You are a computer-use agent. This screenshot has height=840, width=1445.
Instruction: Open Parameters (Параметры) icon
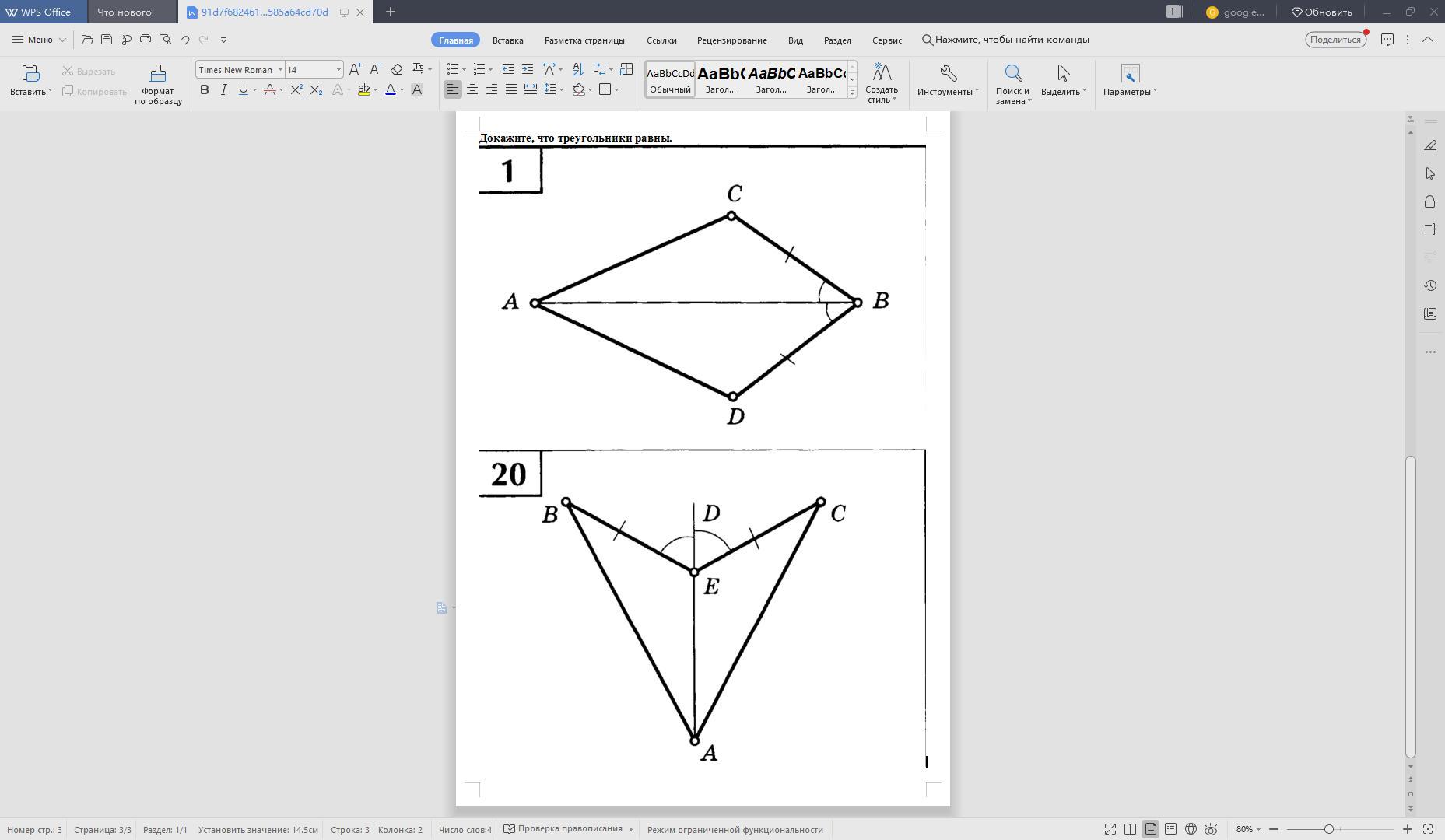tap(1130, 73)
